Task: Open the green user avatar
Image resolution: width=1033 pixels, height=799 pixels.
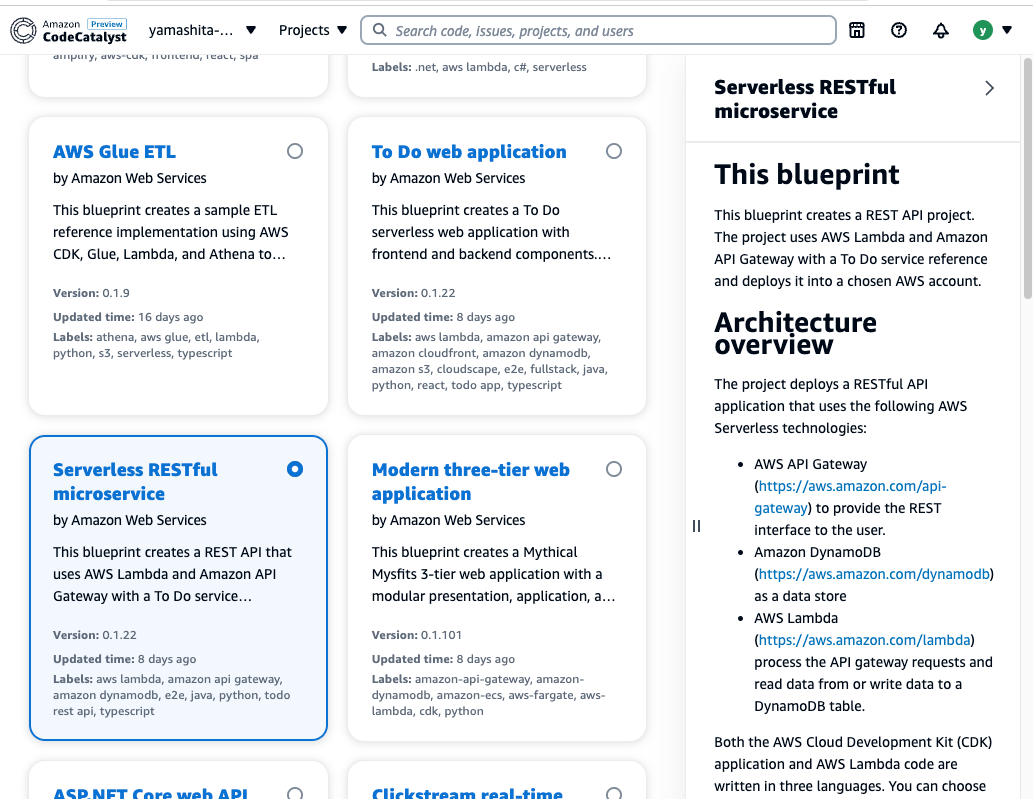Action: 982,30
